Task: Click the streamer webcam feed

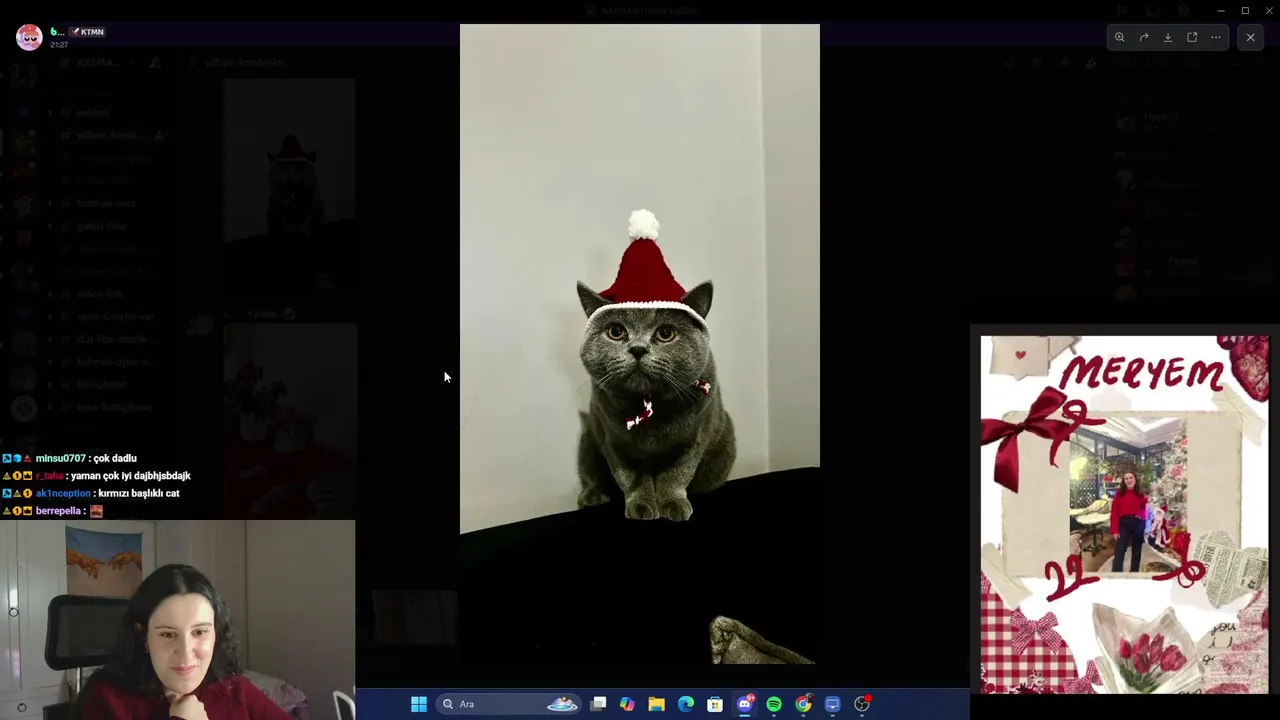Action: (x=177, y=619)
